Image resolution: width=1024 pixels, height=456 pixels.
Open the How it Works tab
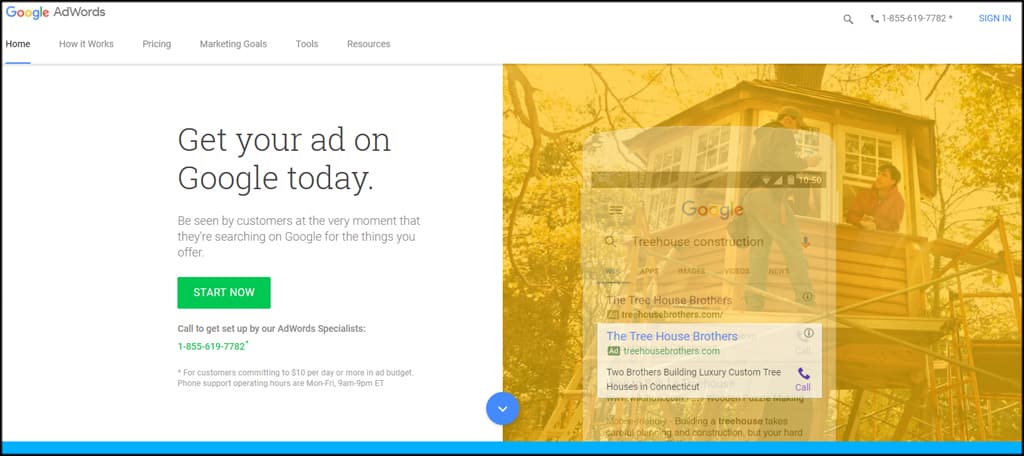coord(86,44)
